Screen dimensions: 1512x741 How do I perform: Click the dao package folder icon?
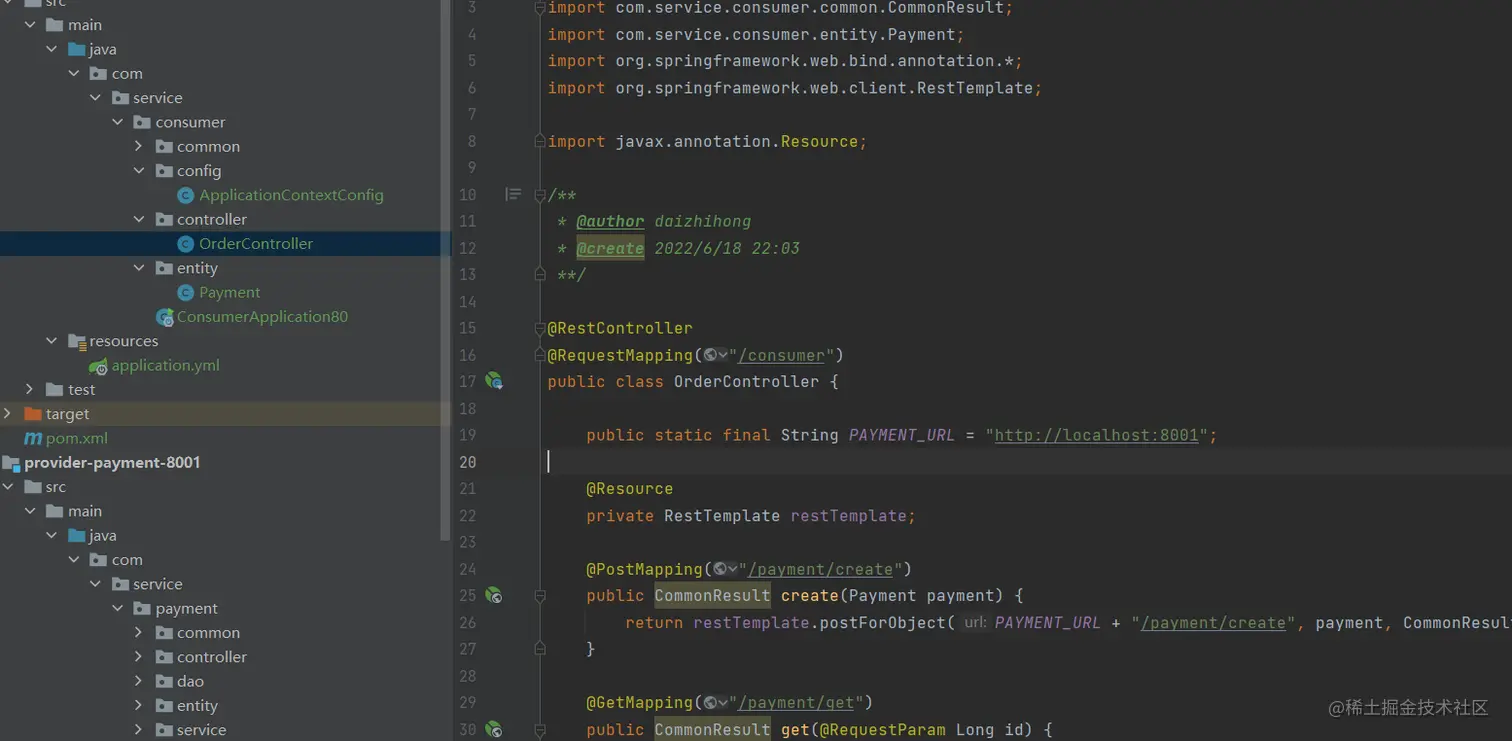[165, 681]
